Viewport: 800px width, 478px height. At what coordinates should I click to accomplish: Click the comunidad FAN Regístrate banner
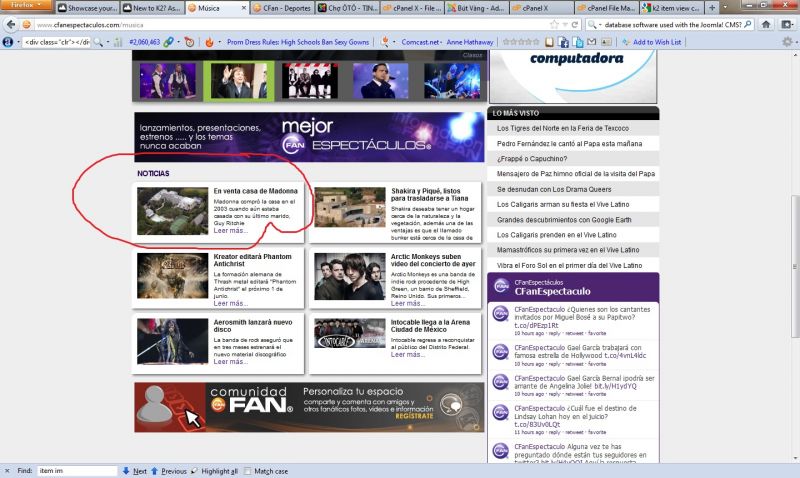(309, 407)
